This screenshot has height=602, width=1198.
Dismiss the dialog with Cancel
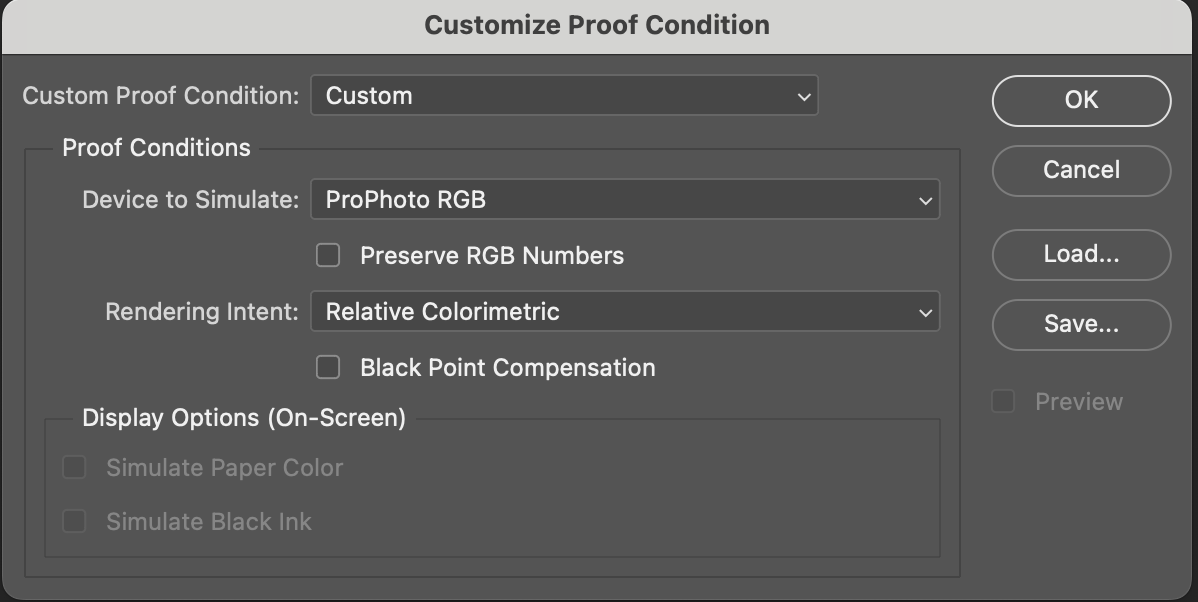[x=1081, y=170]
